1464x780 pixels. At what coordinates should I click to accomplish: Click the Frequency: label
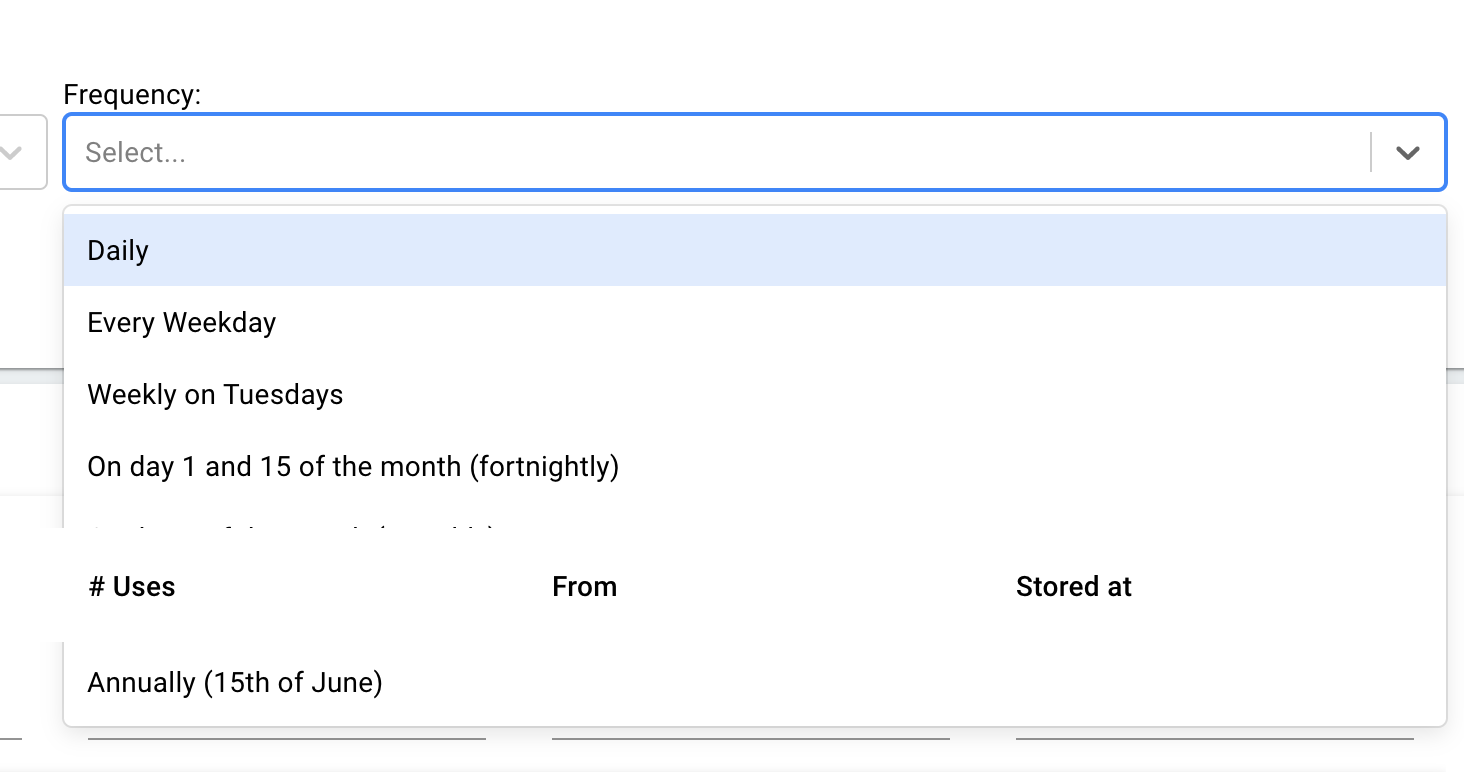click(x=132, y=95)
